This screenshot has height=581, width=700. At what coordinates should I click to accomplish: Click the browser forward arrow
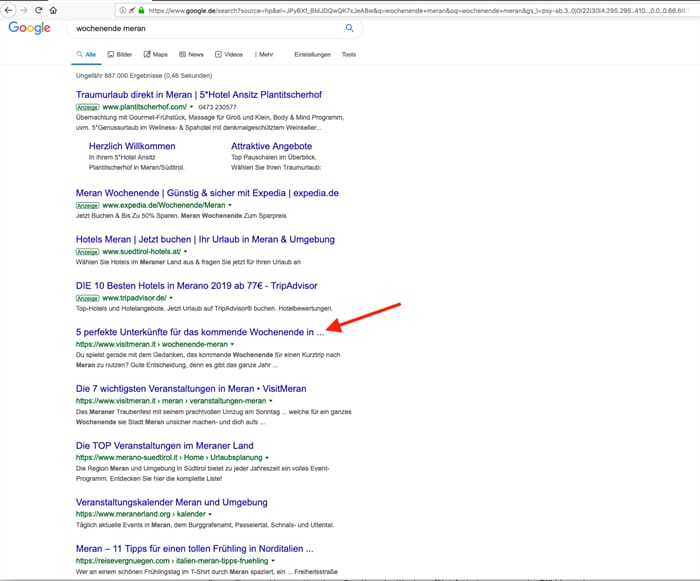(24, 10)
